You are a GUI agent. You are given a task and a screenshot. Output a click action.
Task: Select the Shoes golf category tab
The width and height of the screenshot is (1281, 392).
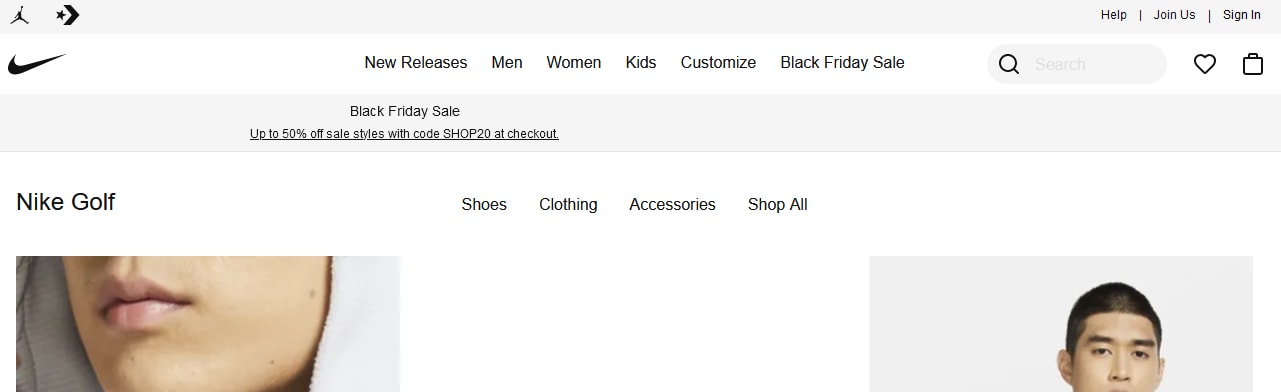(484, 205)
